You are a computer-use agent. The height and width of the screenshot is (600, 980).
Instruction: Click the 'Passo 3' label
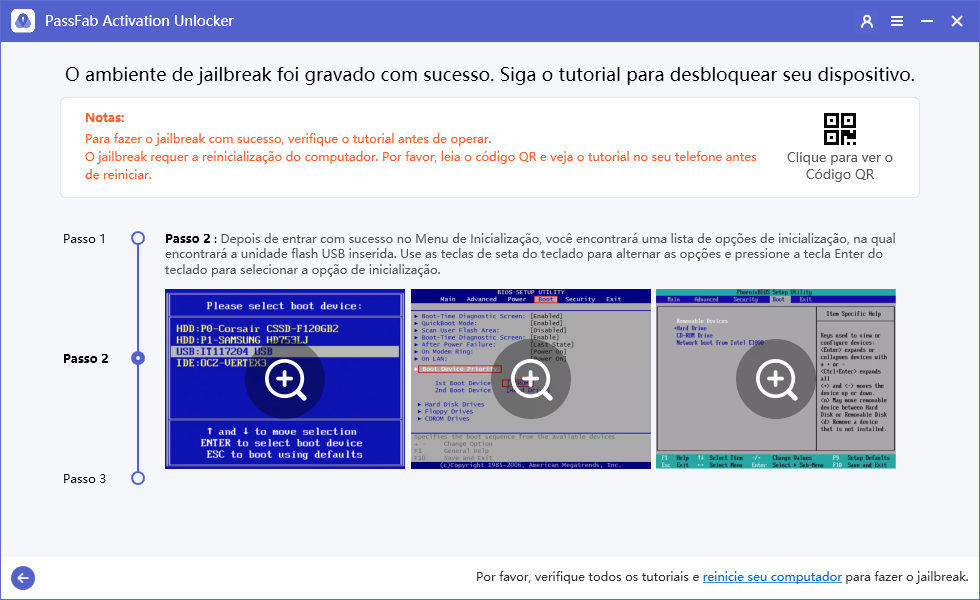click(84, 478)
